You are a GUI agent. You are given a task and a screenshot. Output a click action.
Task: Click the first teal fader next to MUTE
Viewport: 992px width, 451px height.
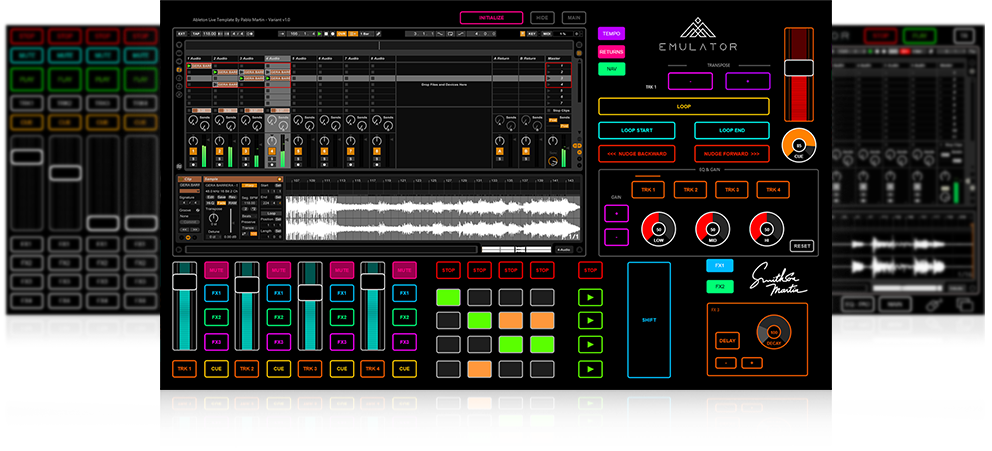(x=185, y=306)
